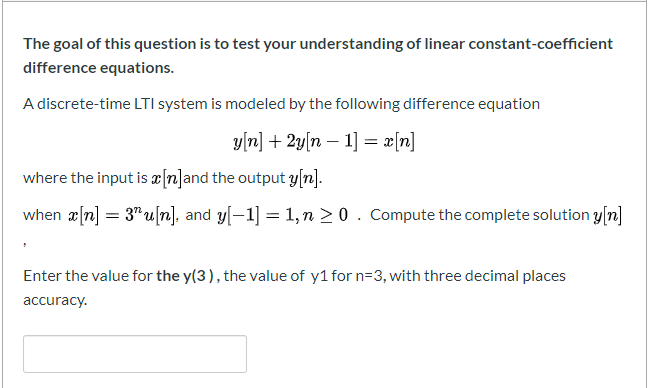648x388 pixels.
Task: Click the phrase 'three decimal places'
Action: click(x=495, y=276)
